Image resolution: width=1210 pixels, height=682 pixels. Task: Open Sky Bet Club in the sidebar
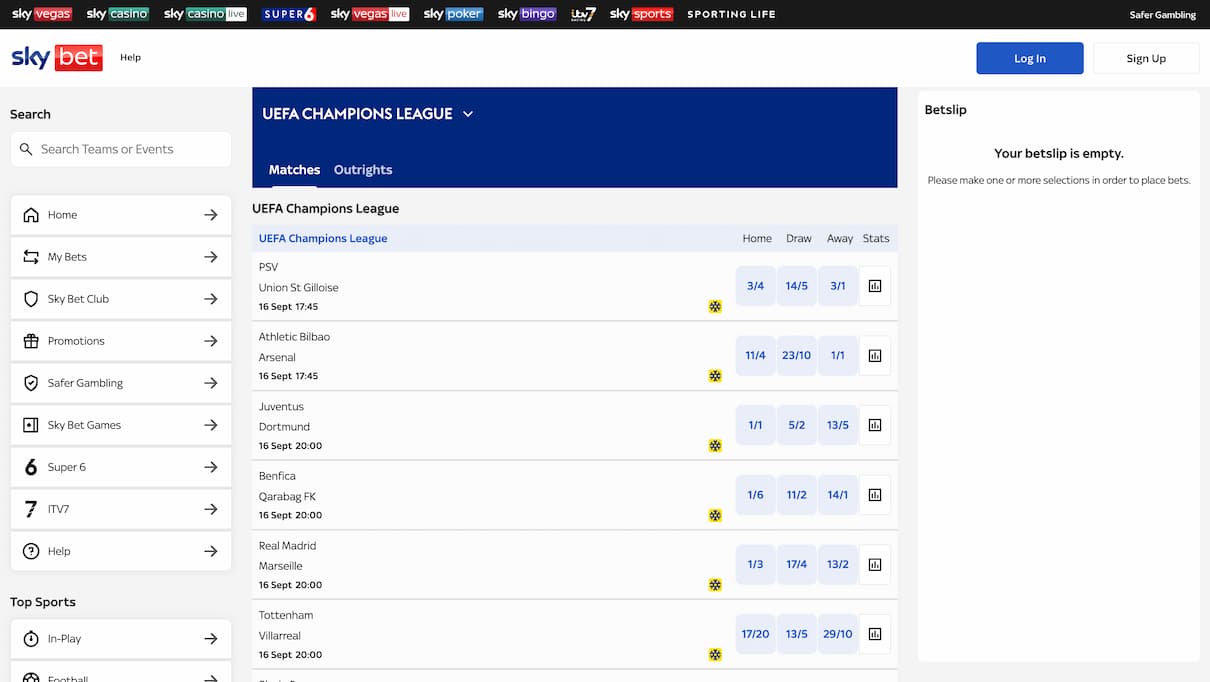click(121, 299)
